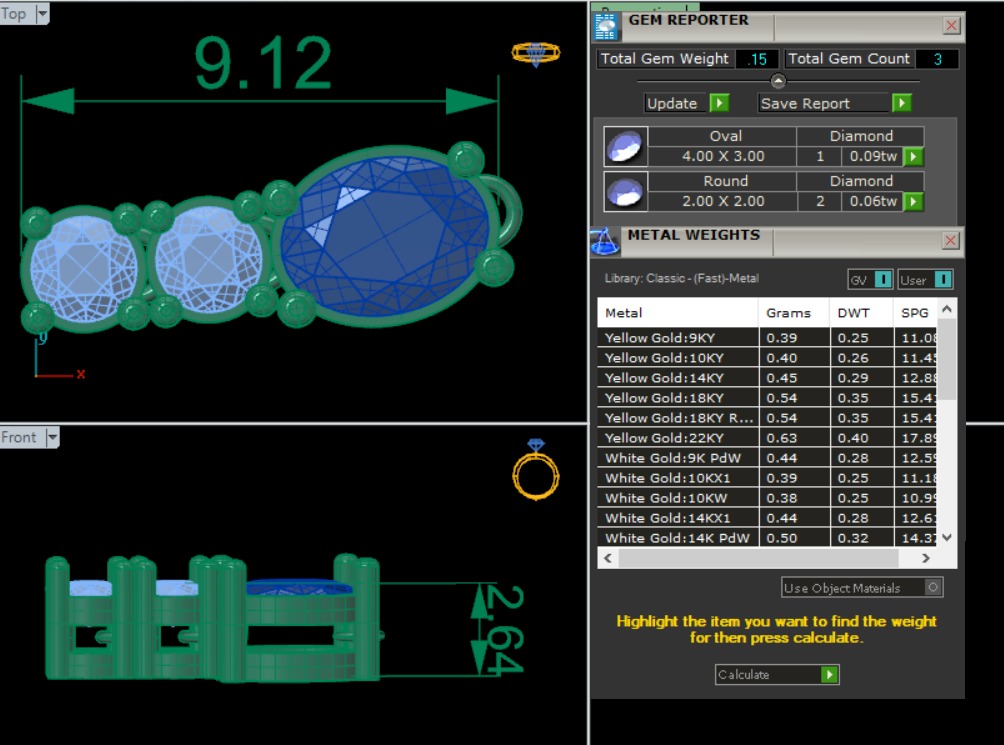Collapse the Gem Reporter panel with the round arrow

[x=778, y=81]
